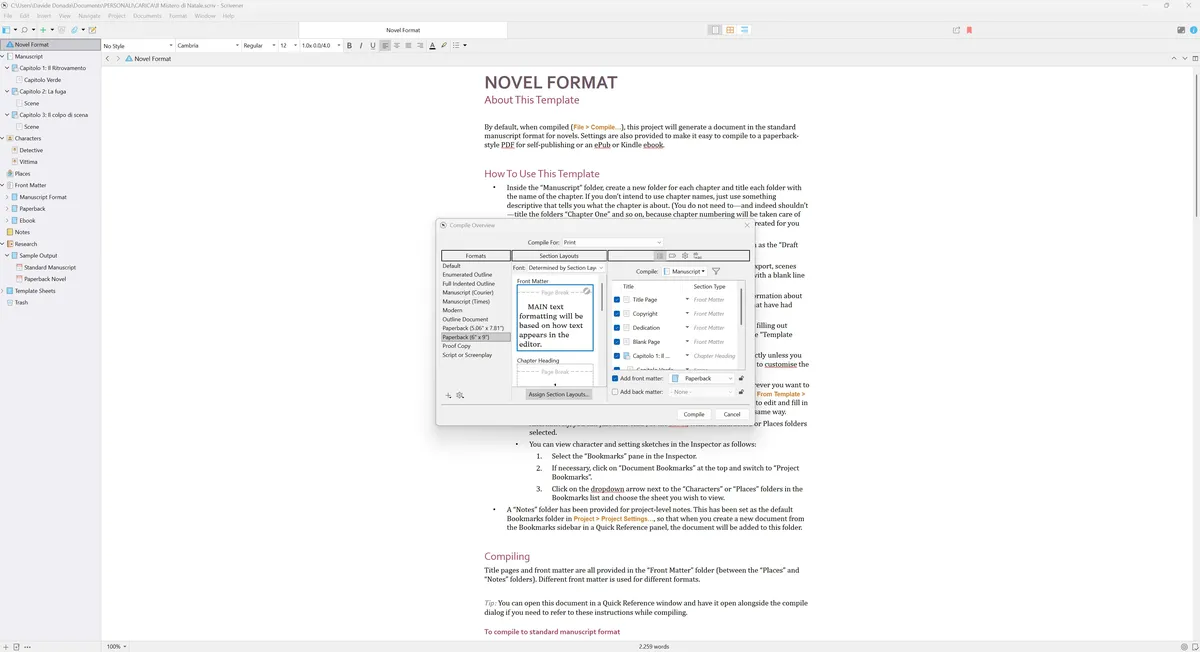Toggle Copyright include checkbox

click(617, 314)
